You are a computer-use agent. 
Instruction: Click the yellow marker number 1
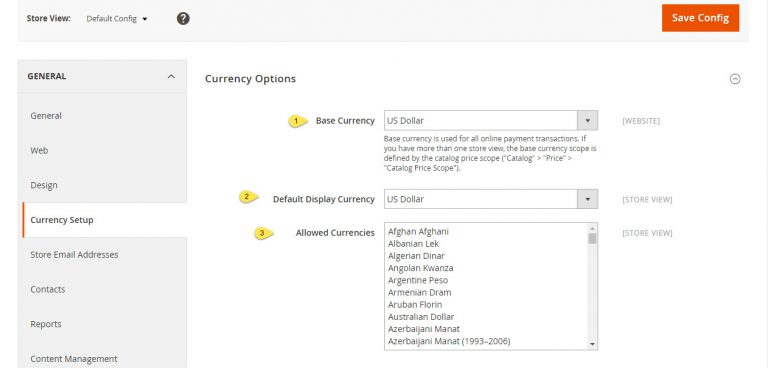(x=297, y=121)
